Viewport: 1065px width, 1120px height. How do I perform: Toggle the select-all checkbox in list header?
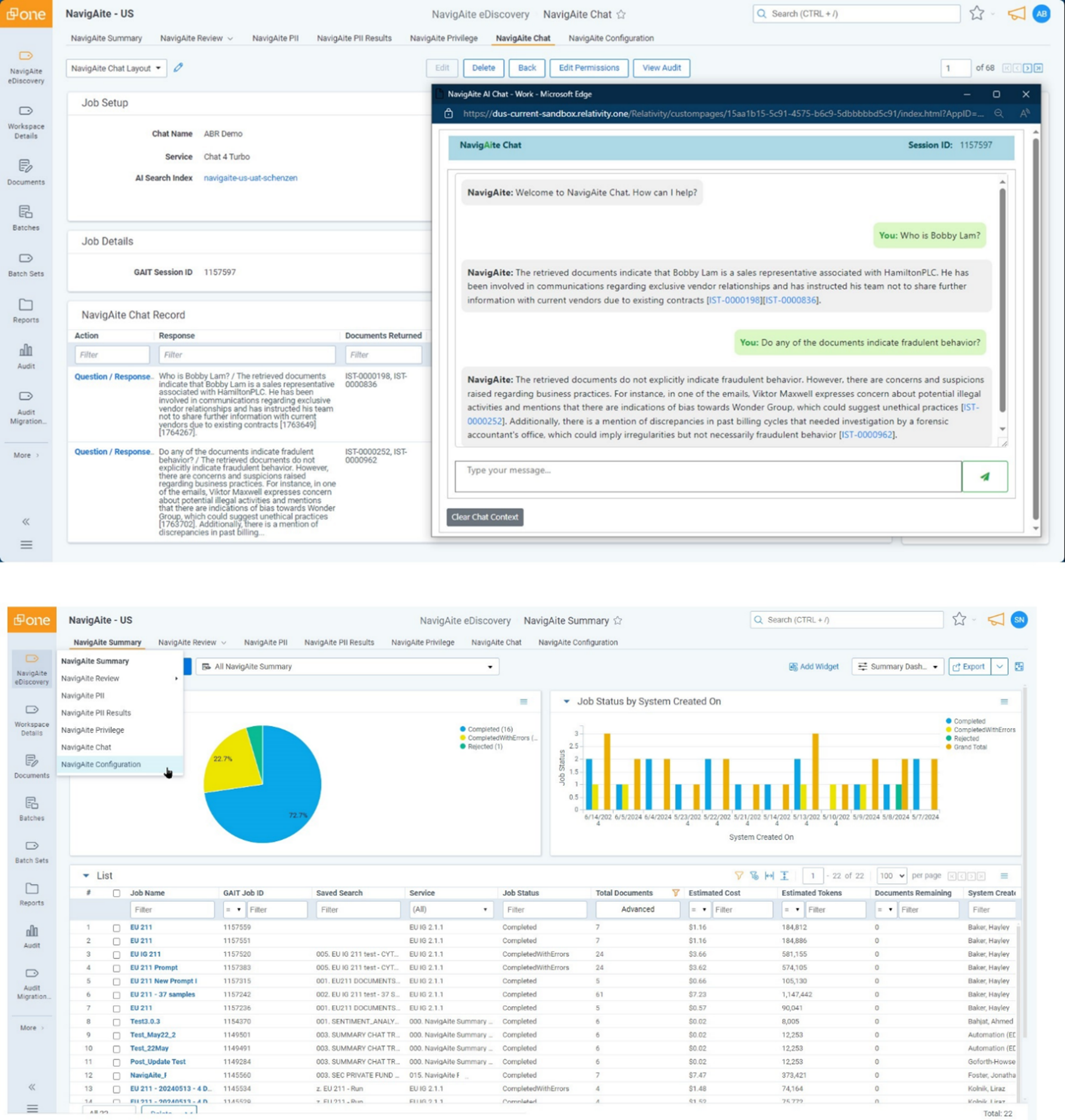click(x=116, y=893)
